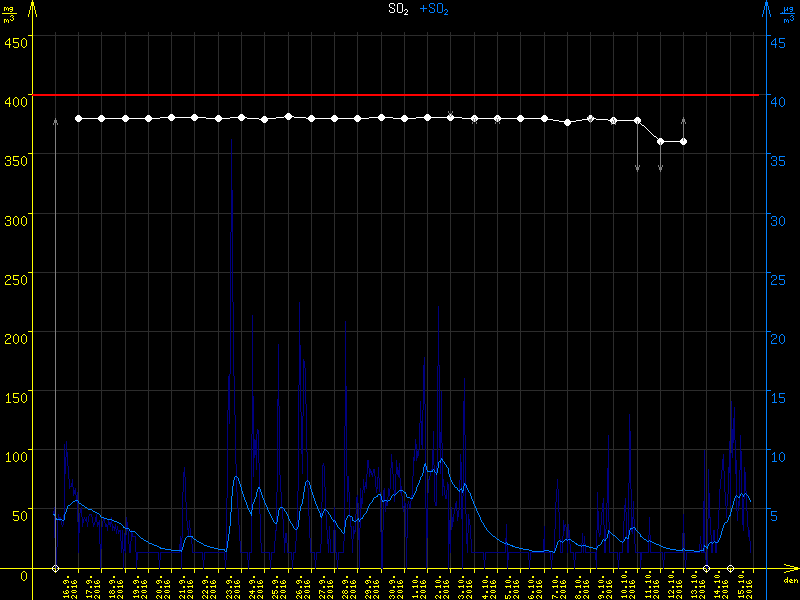Click the red 400 limit line
Image resolution: width=800 pixels, height=600 pixels.
[400, 95]
